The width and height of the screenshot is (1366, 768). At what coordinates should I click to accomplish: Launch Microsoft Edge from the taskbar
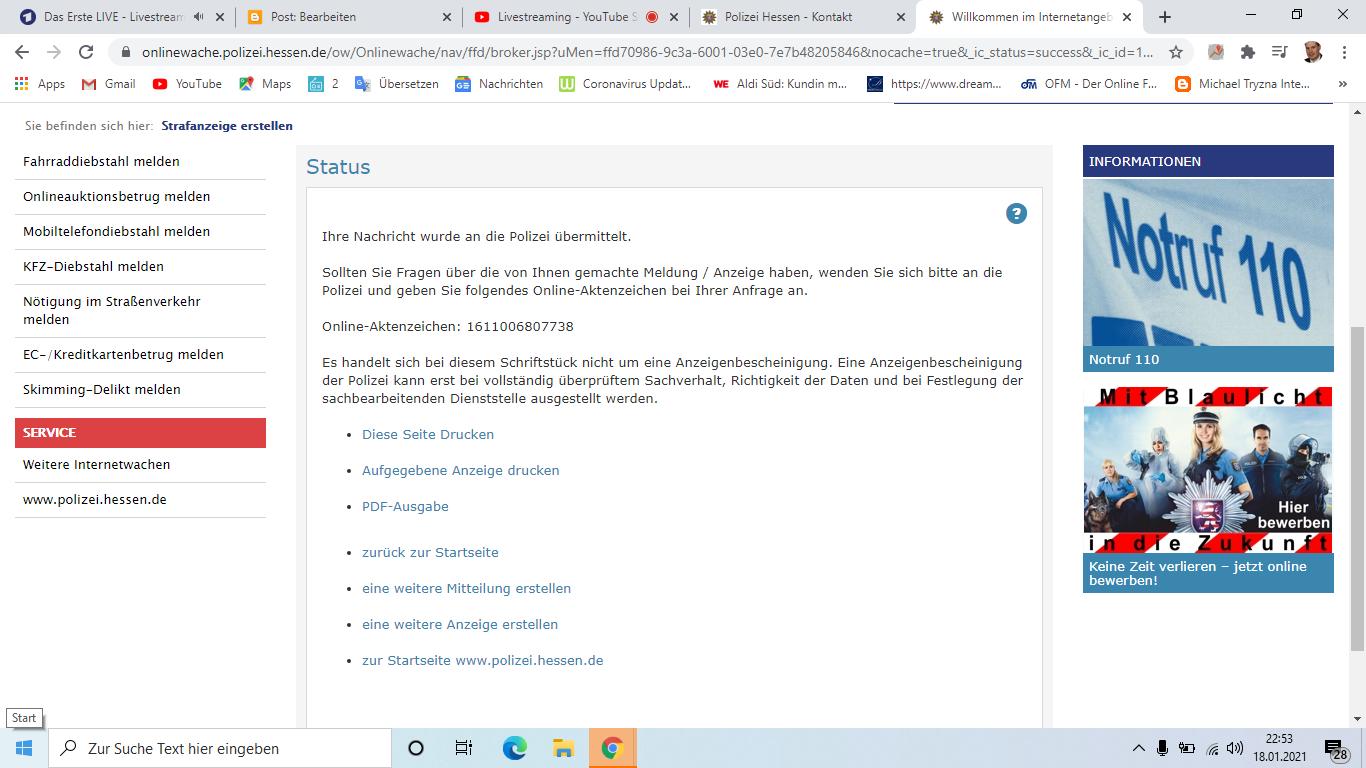click(x=514, y=748)
